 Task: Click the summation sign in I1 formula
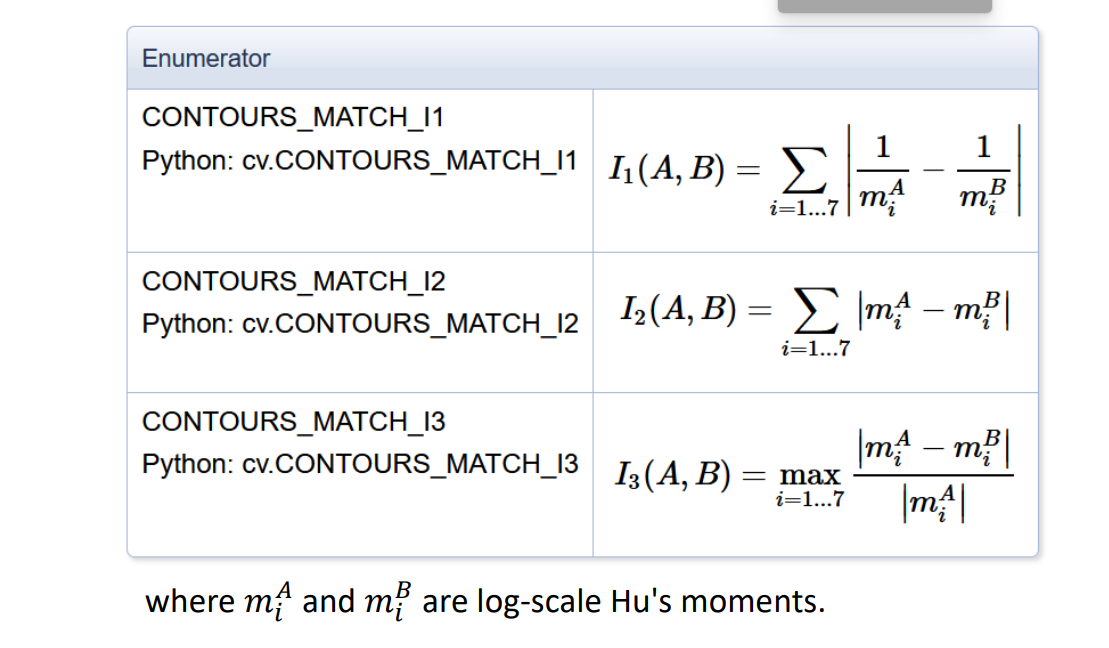(803, 170)
